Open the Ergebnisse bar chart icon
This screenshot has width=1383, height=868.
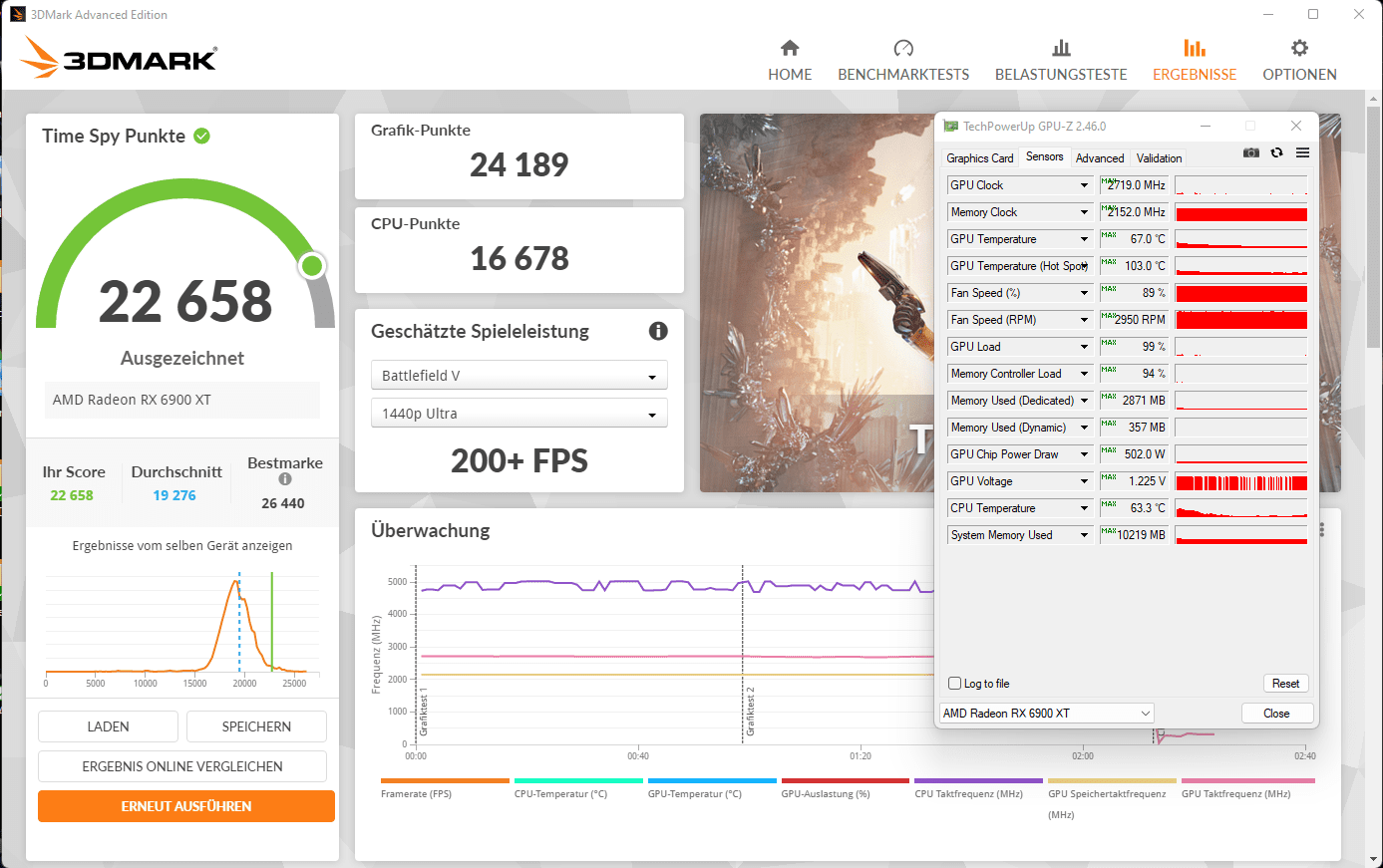1195,48
